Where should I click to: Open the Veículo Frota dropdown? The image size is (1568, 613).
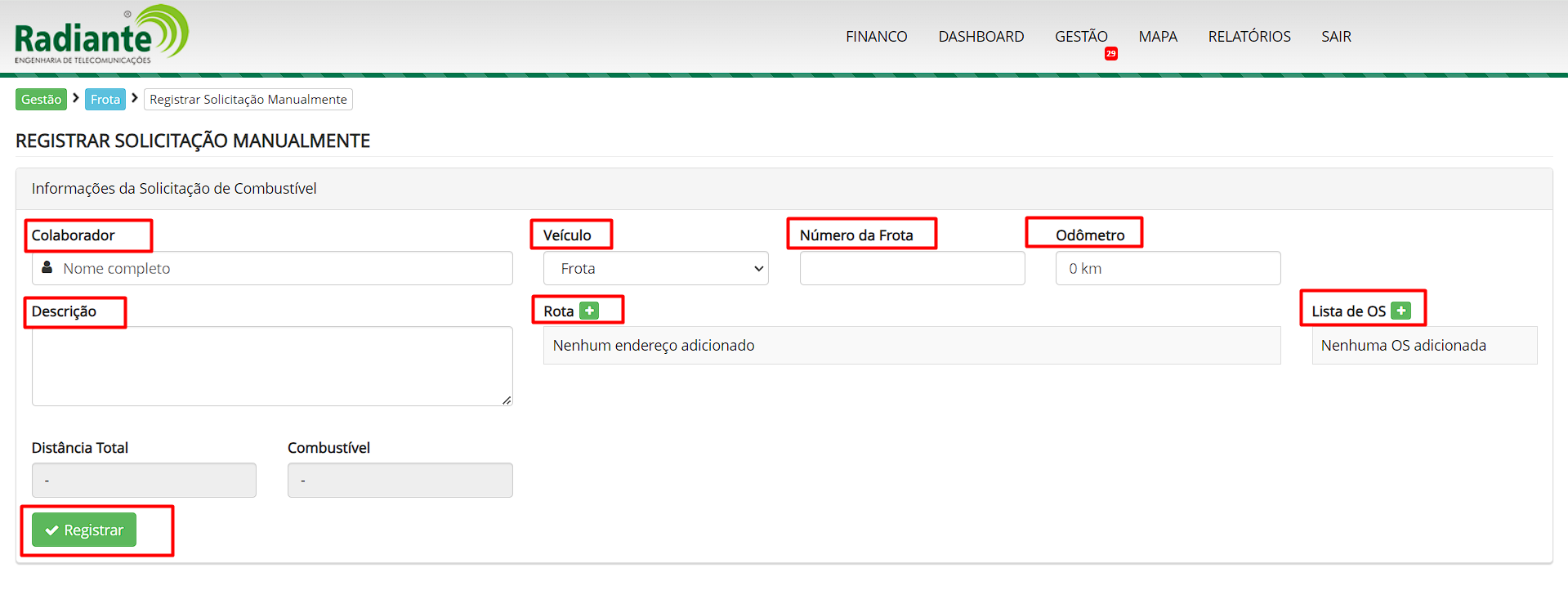655,268
